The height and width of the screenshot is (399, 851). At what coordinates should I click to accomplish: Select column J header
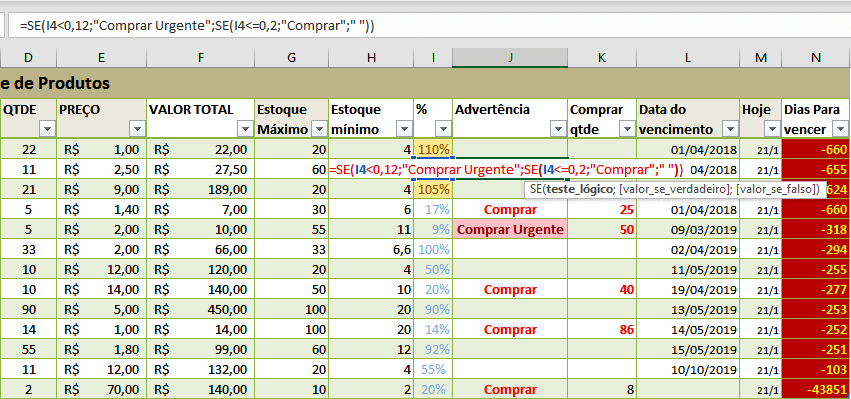(510, 58)
